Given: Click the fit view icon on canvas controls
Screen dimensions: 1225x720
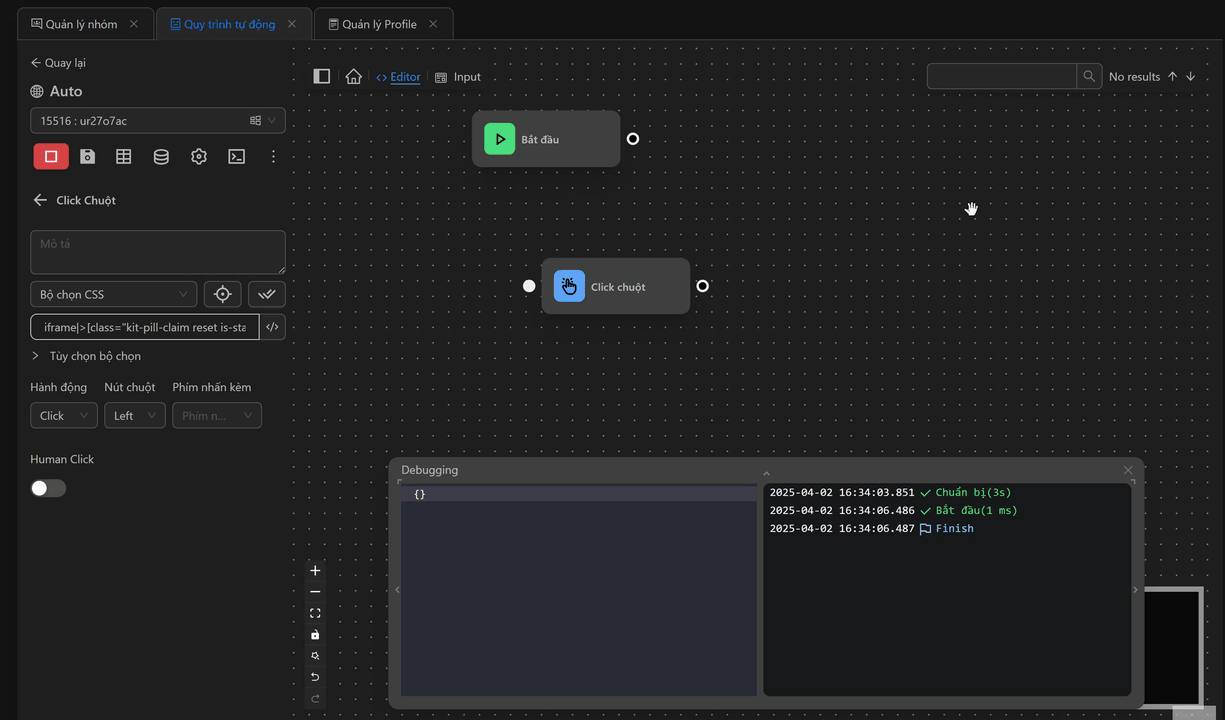Looking at the screenshot, I should (x=315, y=613).
